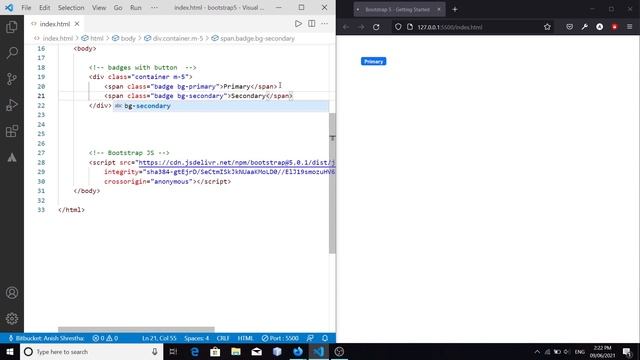Click the editor horizontal scrollbar thumb
Screen dimensions: 640x360
tap(136, 329)
